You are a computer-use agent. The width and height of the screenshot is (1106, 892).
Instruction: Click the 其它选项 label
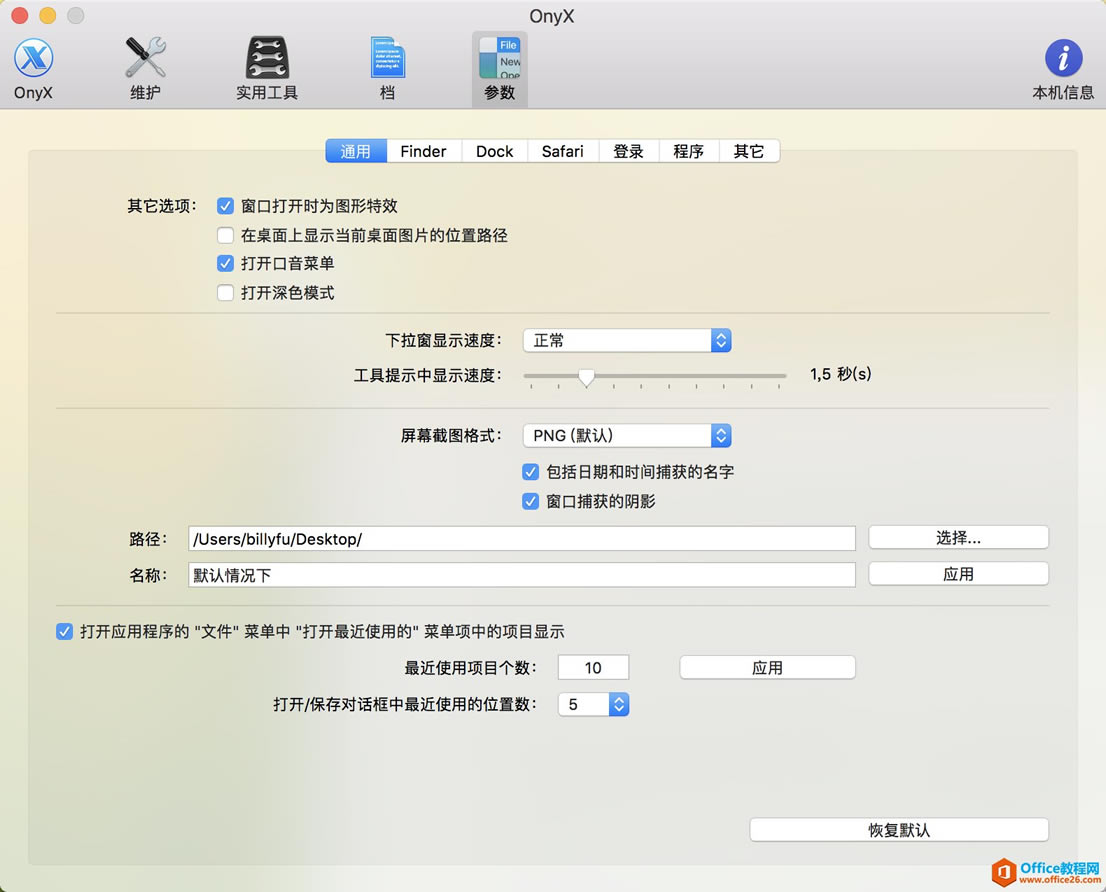coord(162,206)
